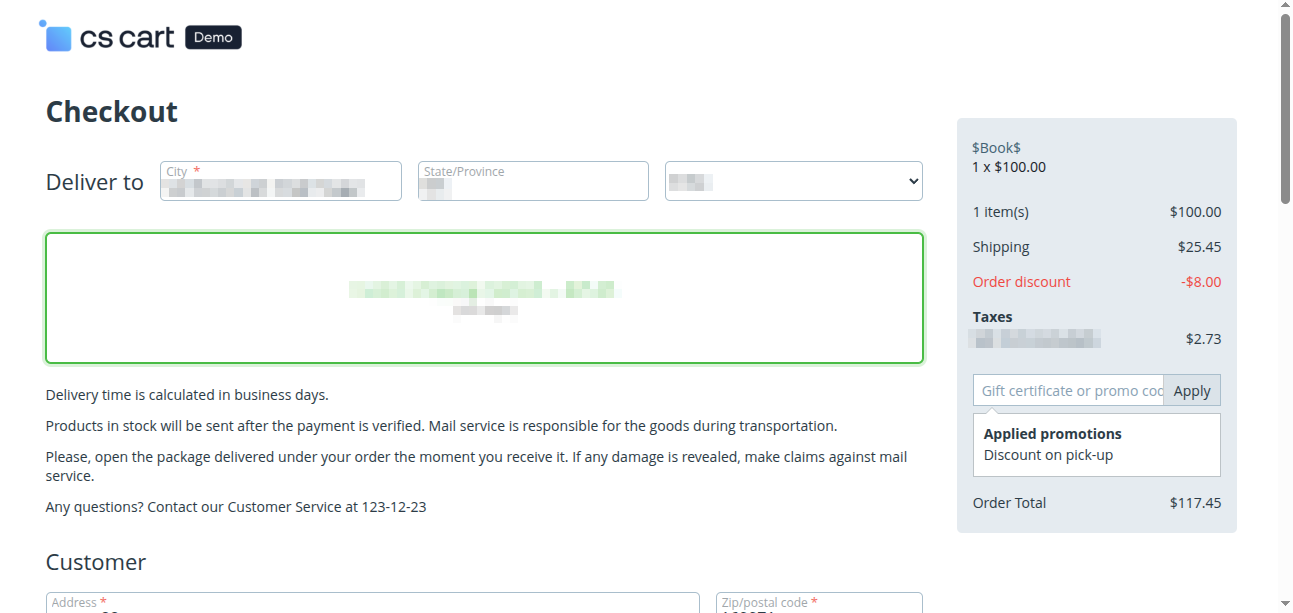Focus the City input field
Viewport: 1293px width, 613px height.
280,181
